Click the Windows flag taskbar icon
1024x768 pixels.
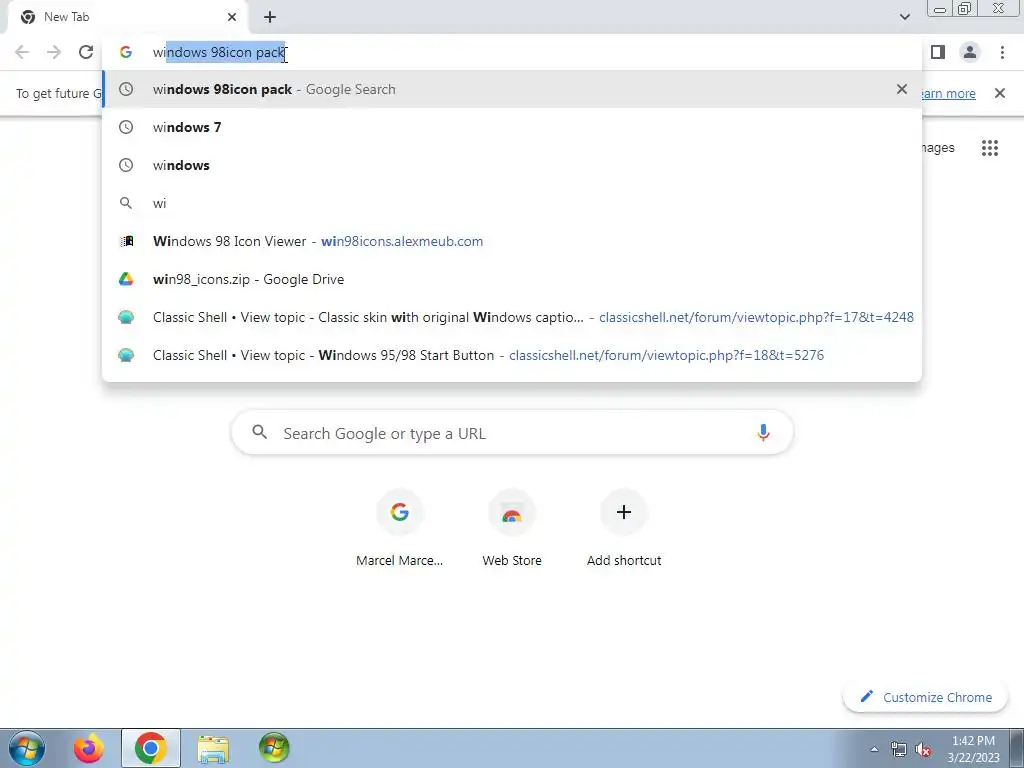click(274, 748)
